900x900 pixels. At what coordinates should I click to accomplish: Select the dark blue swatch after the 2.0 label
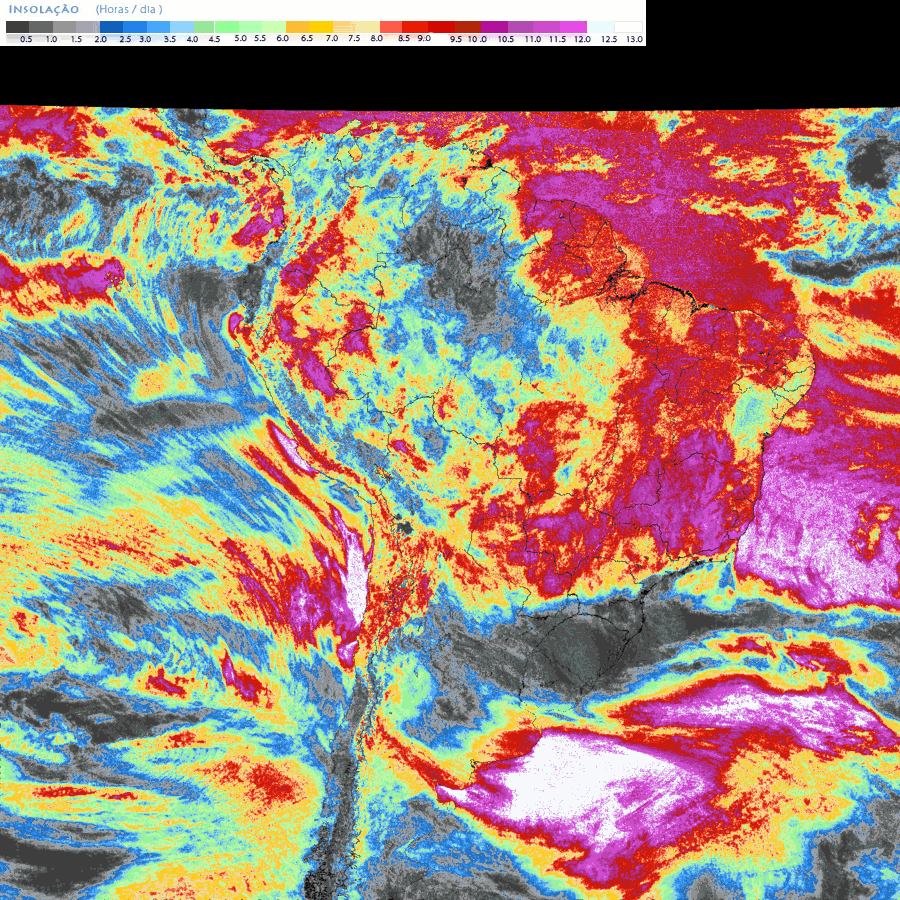[x=111, y=27]
